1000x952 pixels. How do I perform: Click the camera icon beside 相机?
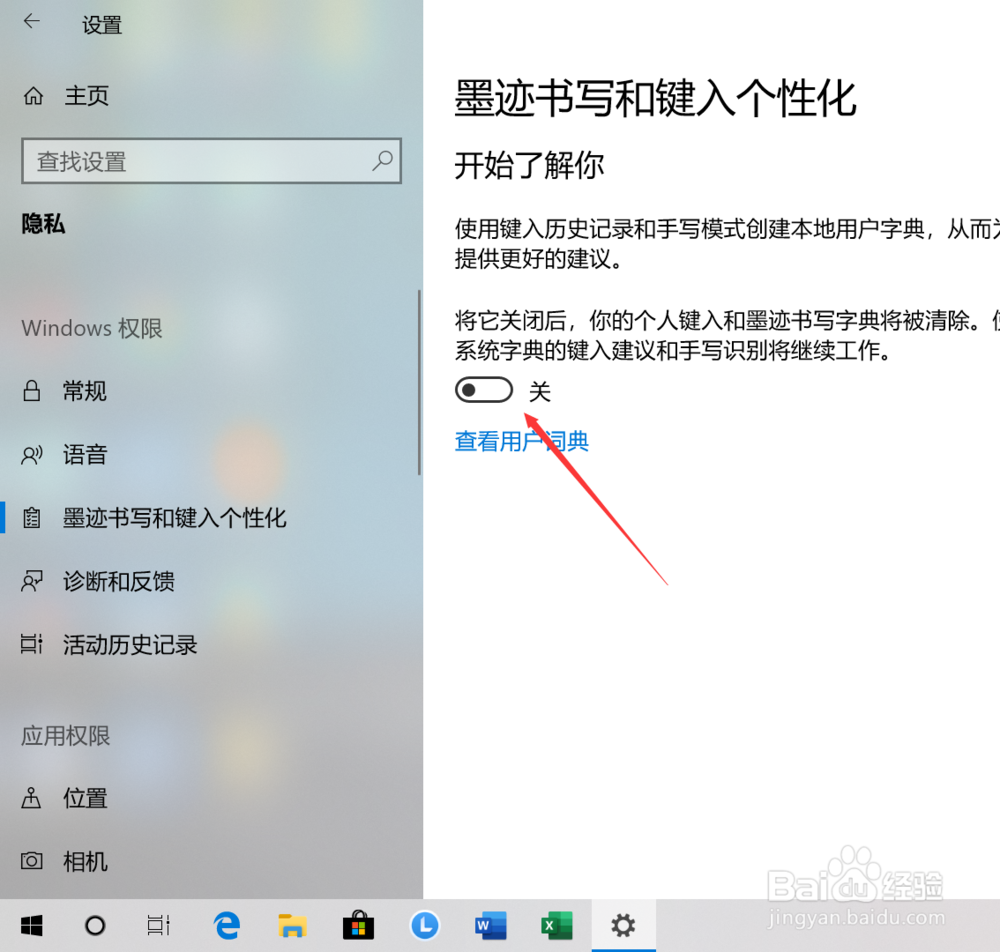(32, 861)
